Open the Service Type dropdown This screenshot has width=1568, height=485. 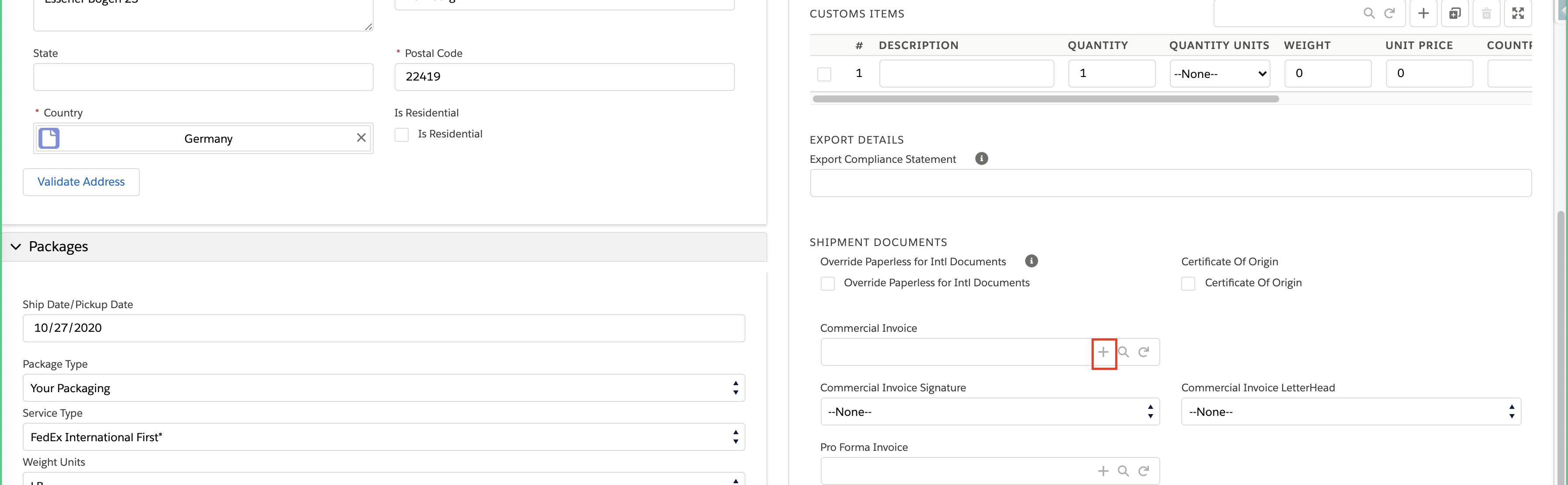click(x=384, y=437)
